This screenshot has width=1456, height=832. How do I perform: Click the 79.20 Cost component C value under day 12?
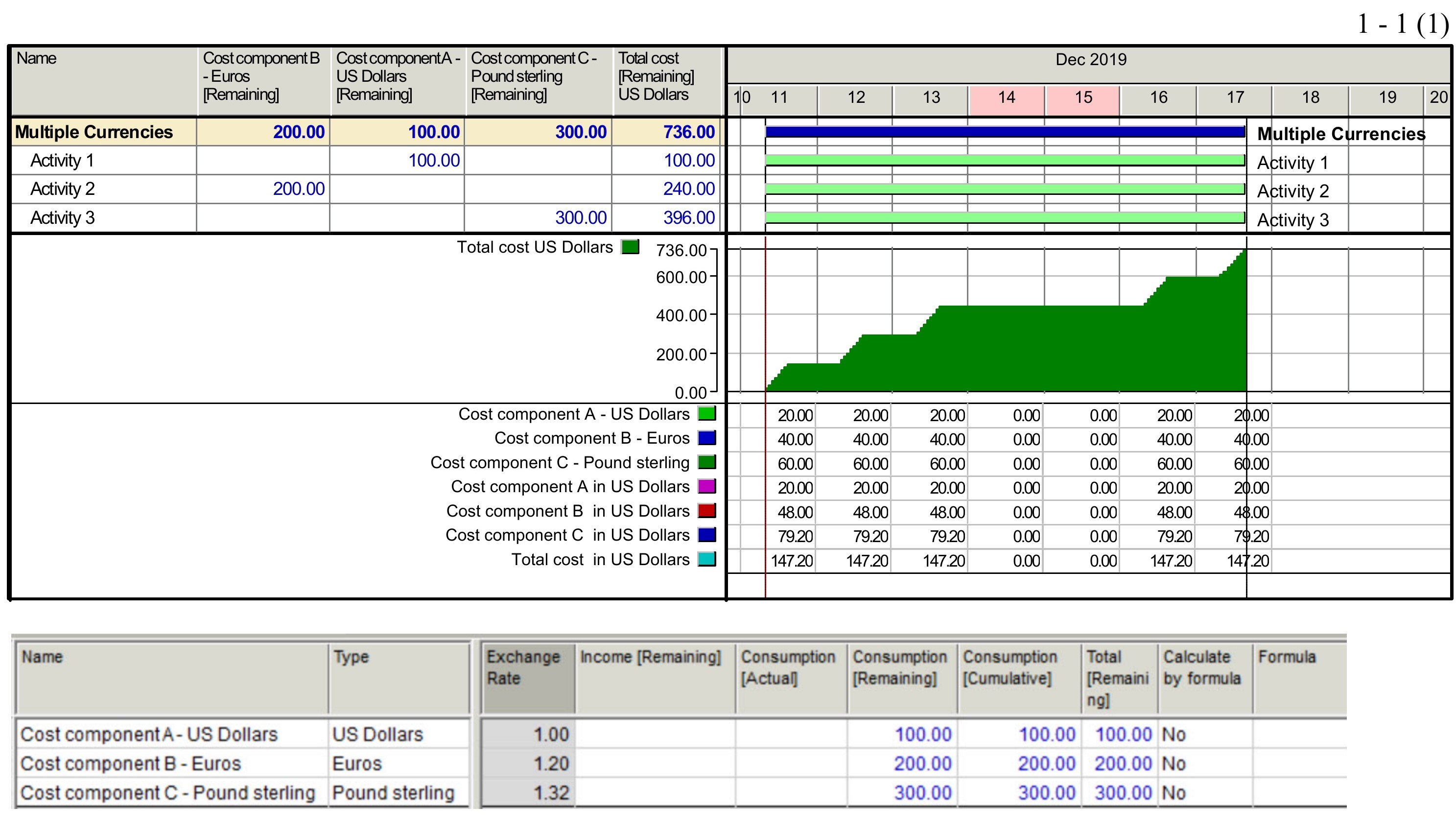pos(870,537)
